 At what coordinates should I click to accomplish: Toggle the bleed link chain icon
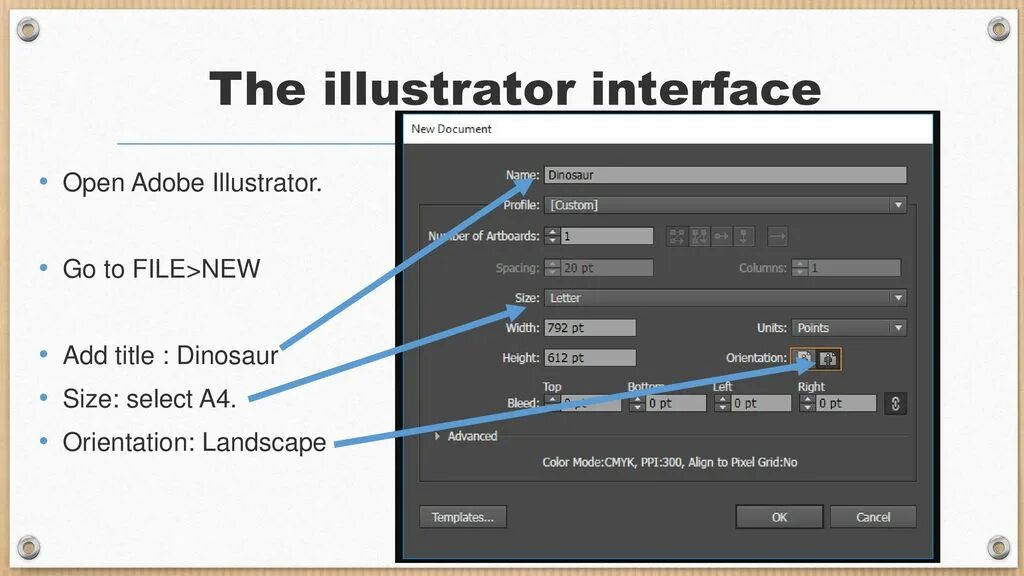(895, 404)
